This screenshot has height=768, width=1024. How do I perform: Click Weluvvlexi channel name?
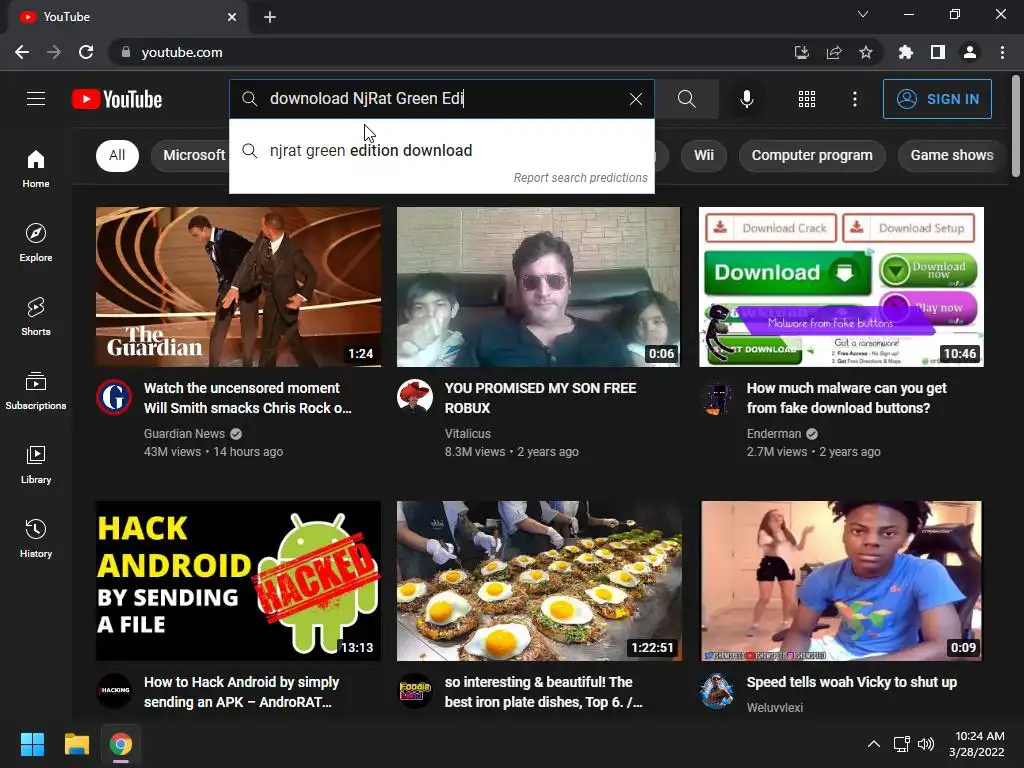[x=775, y=707]
